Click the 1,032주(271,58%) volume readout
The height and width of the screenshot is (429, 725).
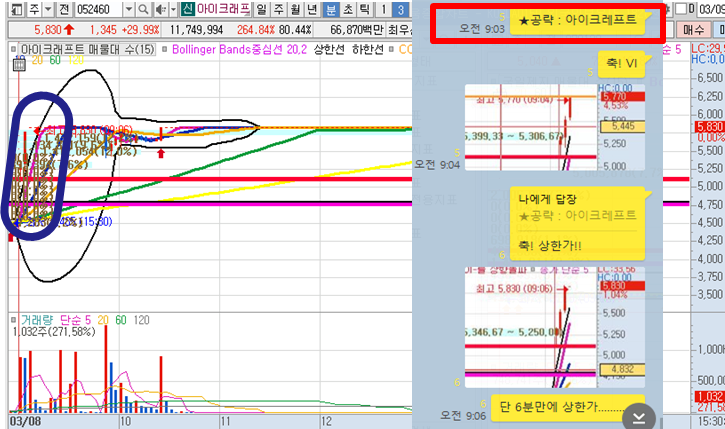click(x=54, y=331)
